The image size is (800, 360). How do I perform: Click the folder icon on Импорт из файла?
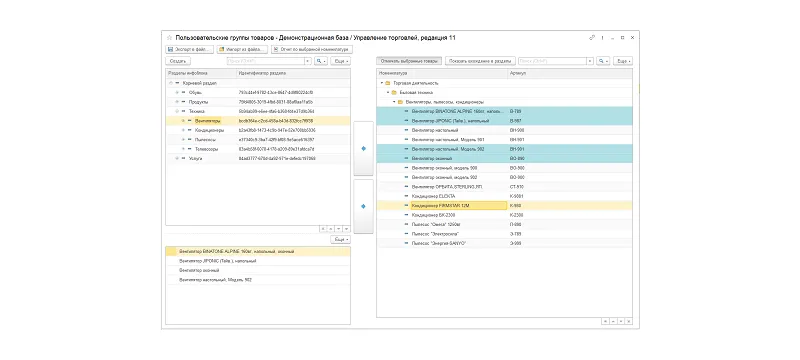(221, 49)
